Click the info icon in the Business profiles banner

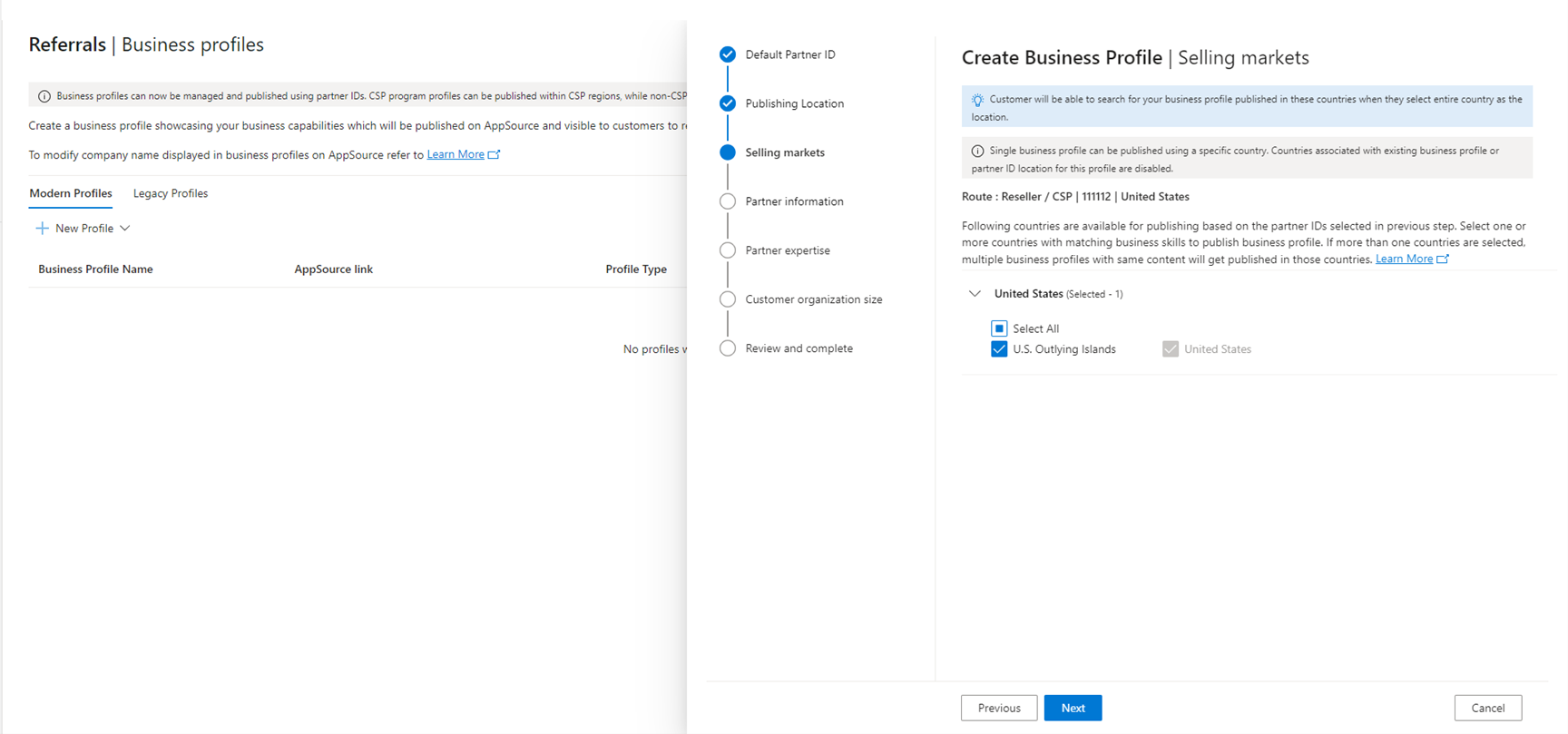(x=44, y=96)
